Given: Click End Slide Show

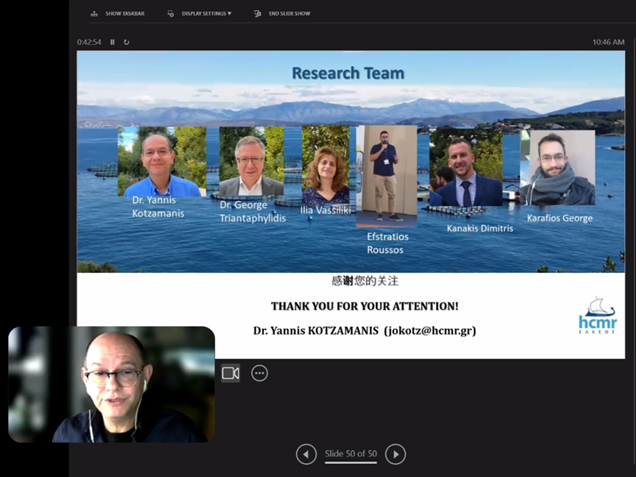Looking at the screenshot, I should 282,13.
